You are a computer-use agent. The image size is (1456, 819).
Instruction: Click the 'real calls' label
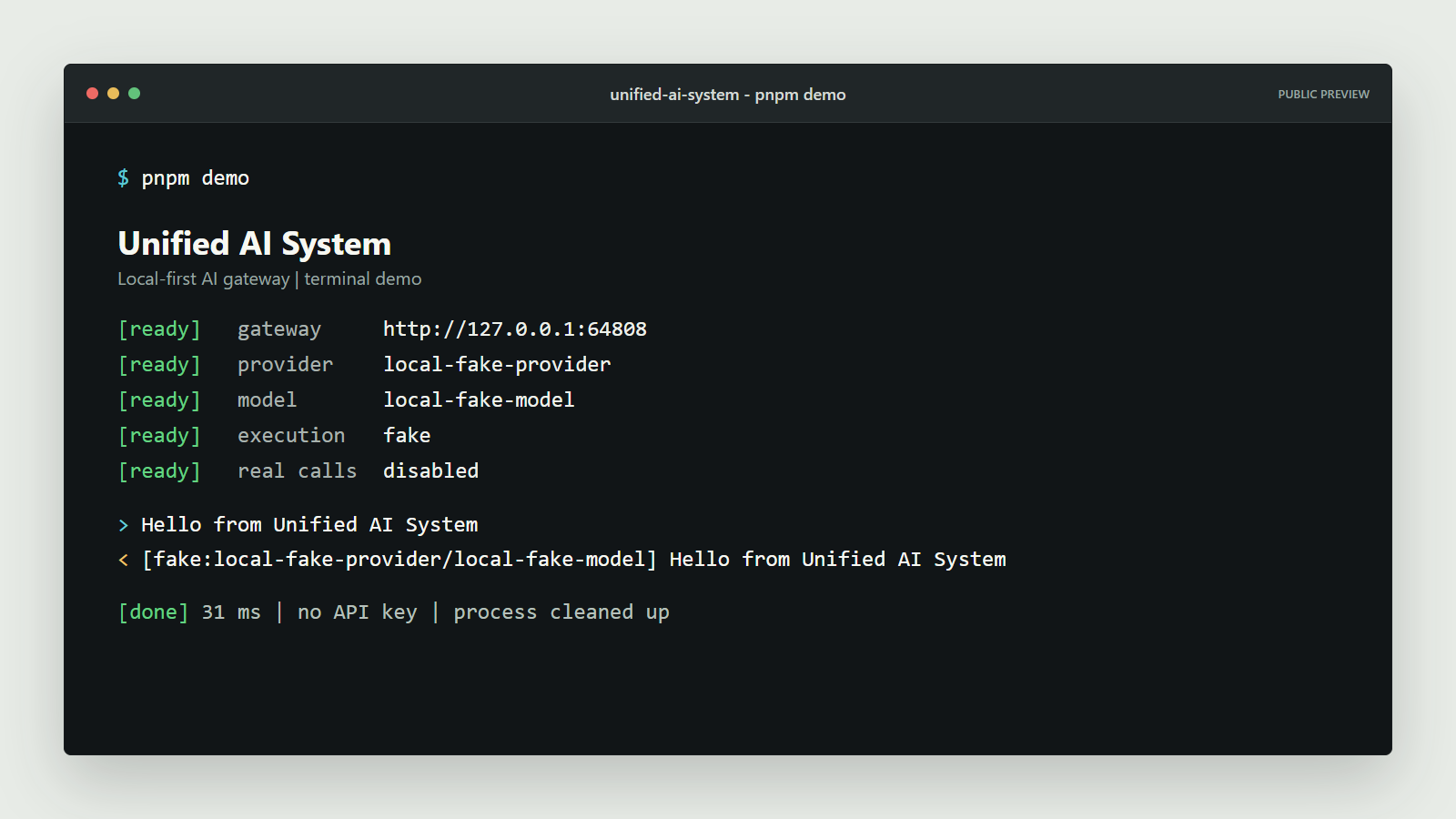click(x=297, y=471)
